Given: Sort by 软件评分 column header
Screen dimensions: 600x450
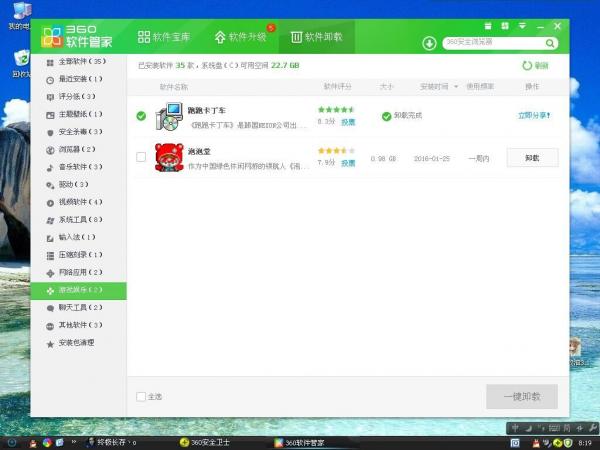Looking at the screenshot, I should (x=338, y=87).
